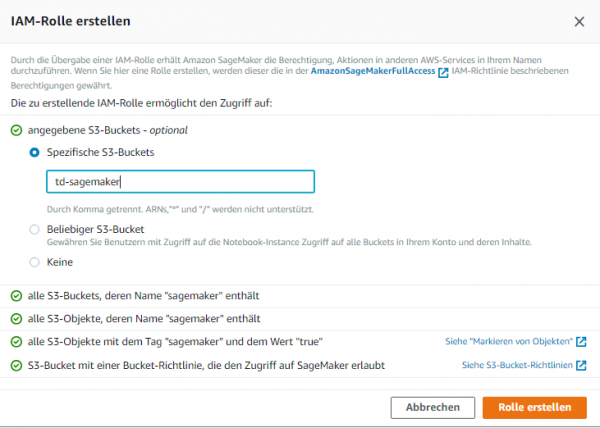Click the td-sagemaker bucket name field
The width and height of the screenshot is (600, 428).
point(180,182)
